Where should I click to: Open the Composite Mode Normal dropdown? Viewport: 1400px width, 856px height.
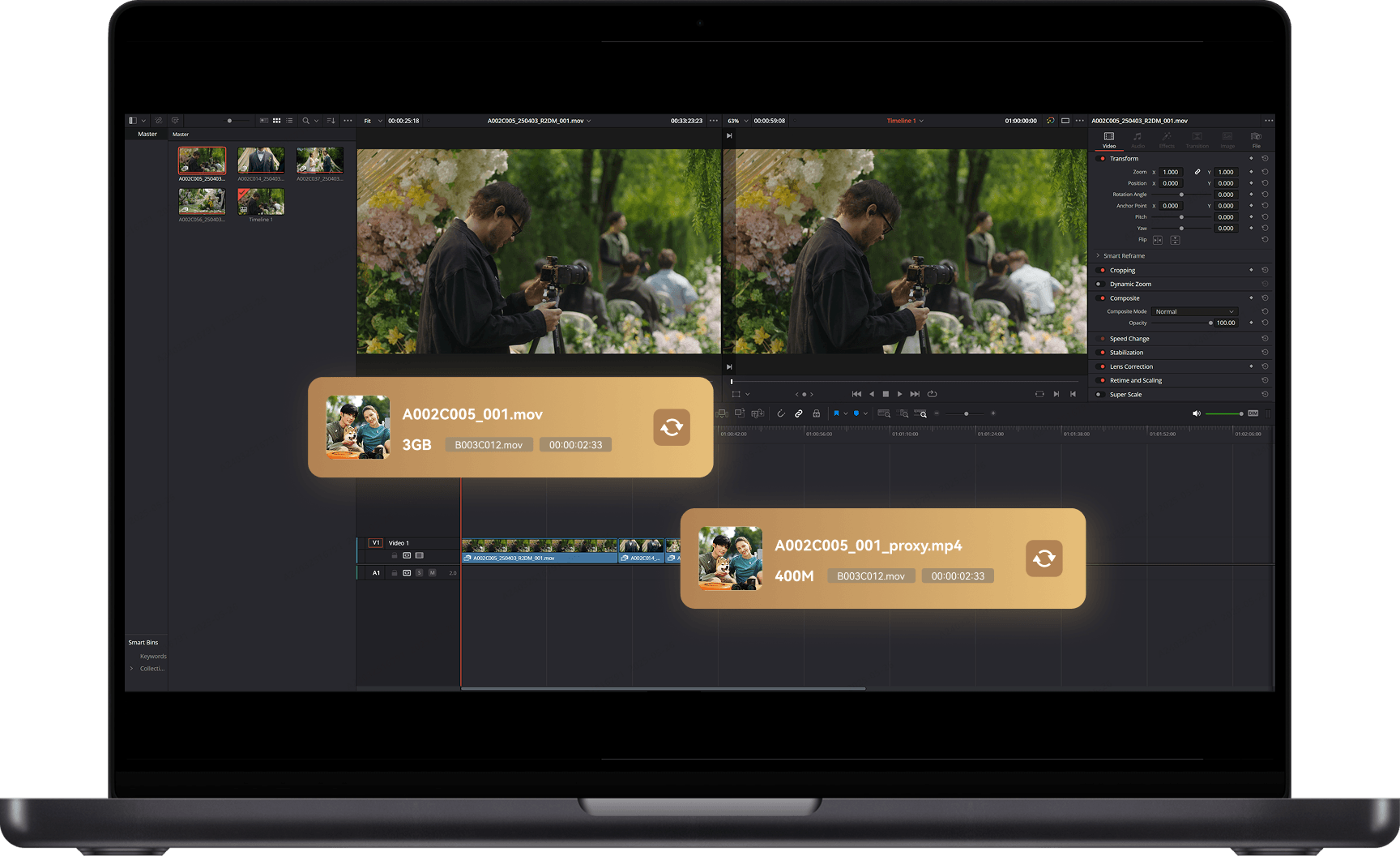[1195, 311]
